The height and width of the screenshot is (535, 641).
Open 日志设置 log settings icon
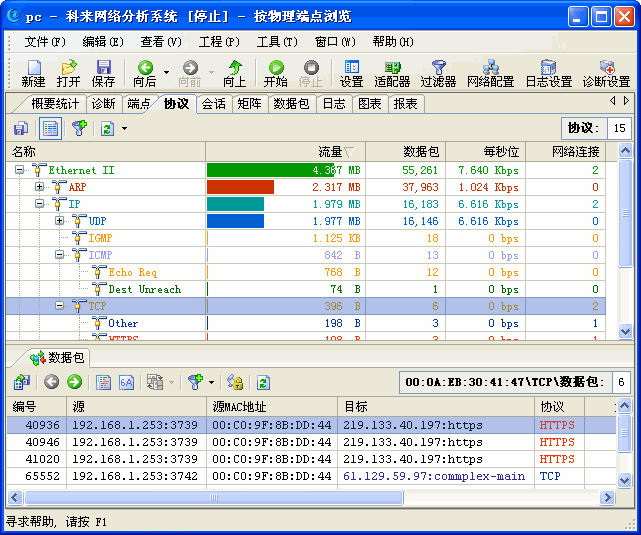point(549,74)
